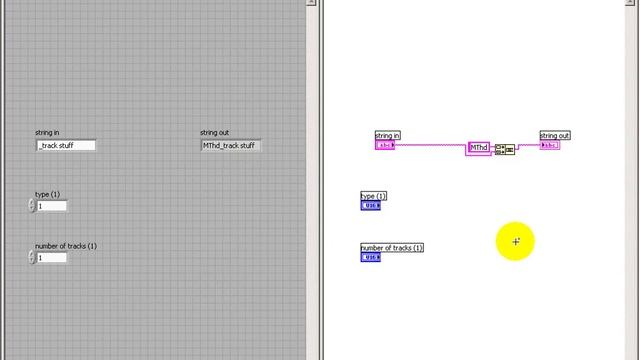Select the 'string in' terminal on block diagram

pyautogui.click(x=385, y=145)
